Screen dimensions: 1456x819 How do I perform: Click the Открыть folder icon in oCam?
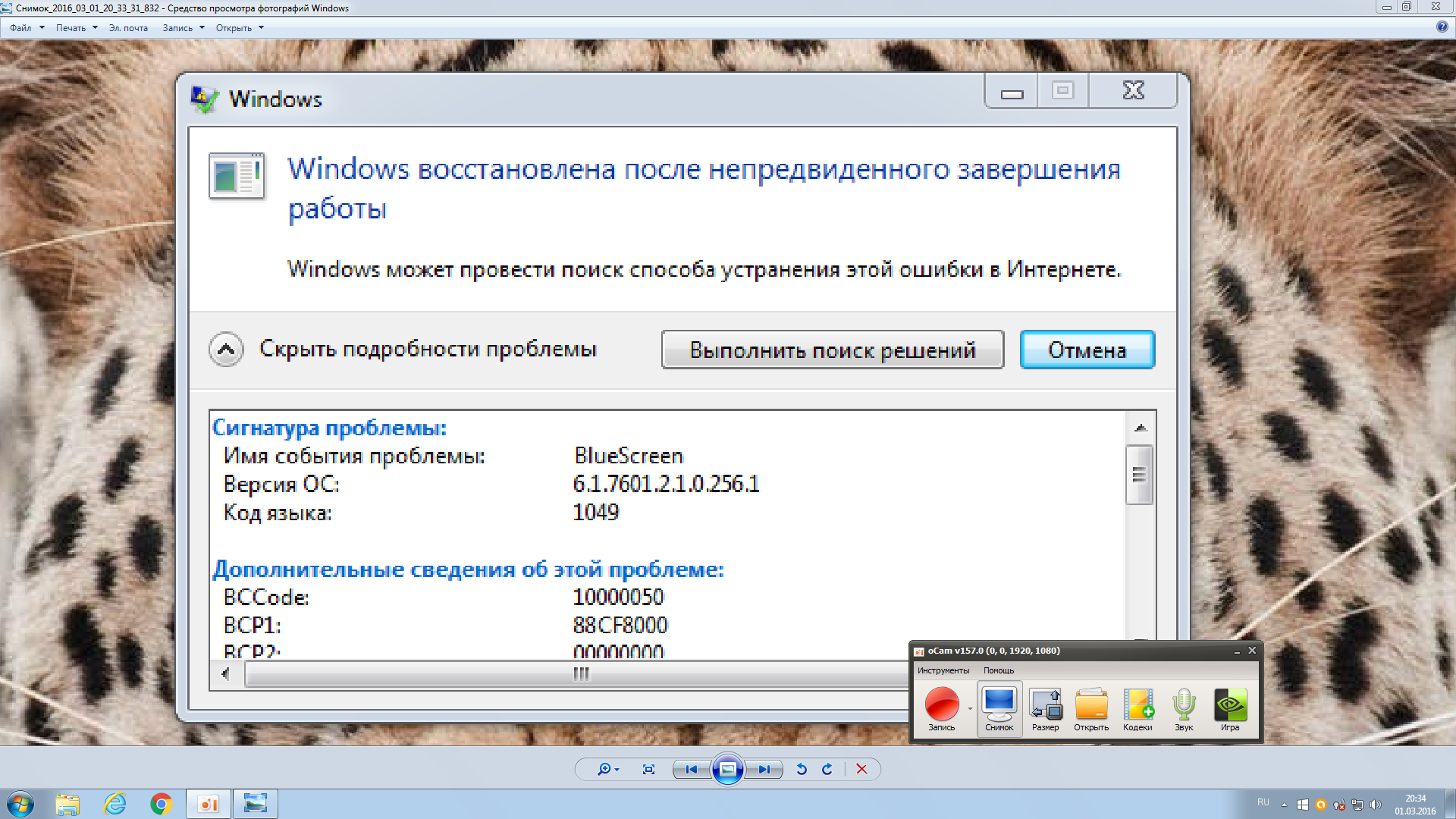1091,709
